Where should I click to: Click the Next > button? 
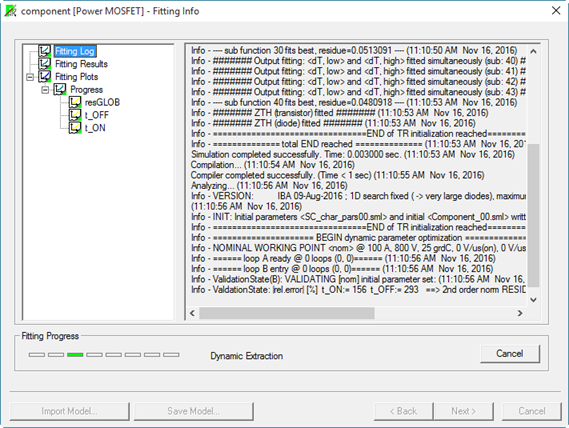pyautogui.click(x=463, y=411)
